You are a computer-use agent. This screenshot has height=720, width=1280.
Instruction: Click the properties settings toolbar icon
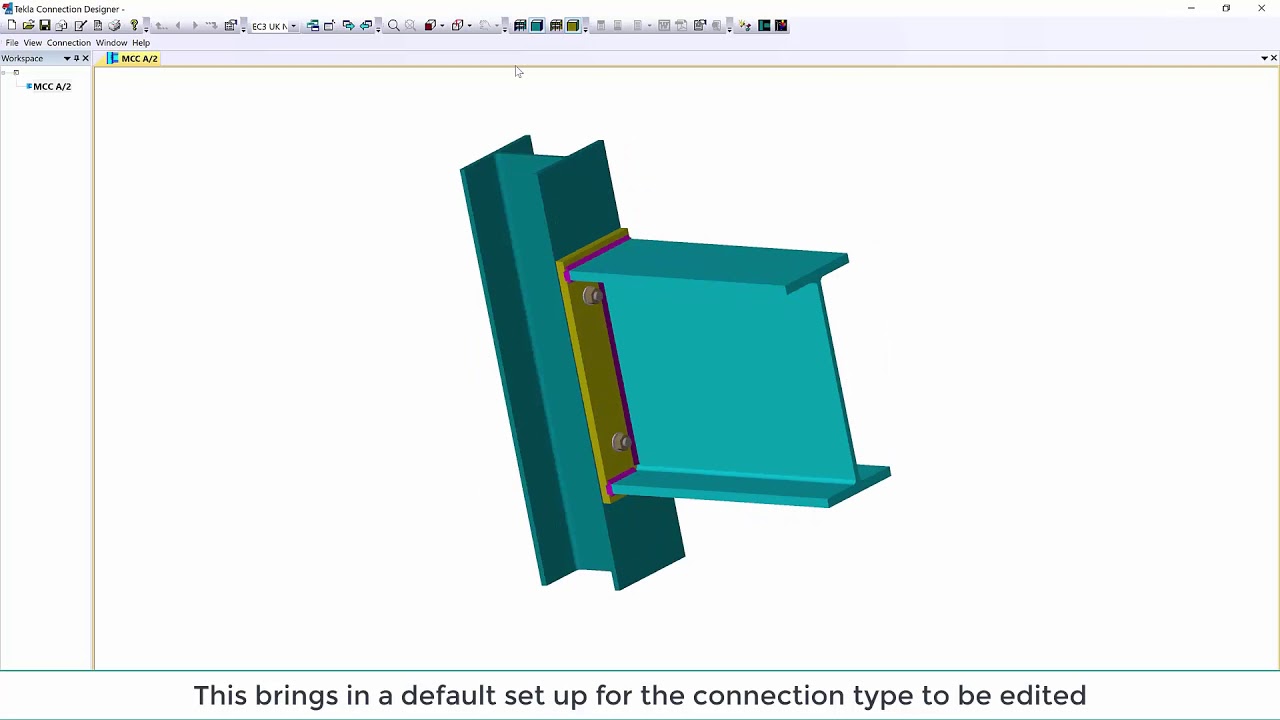[x=231, y=25]
